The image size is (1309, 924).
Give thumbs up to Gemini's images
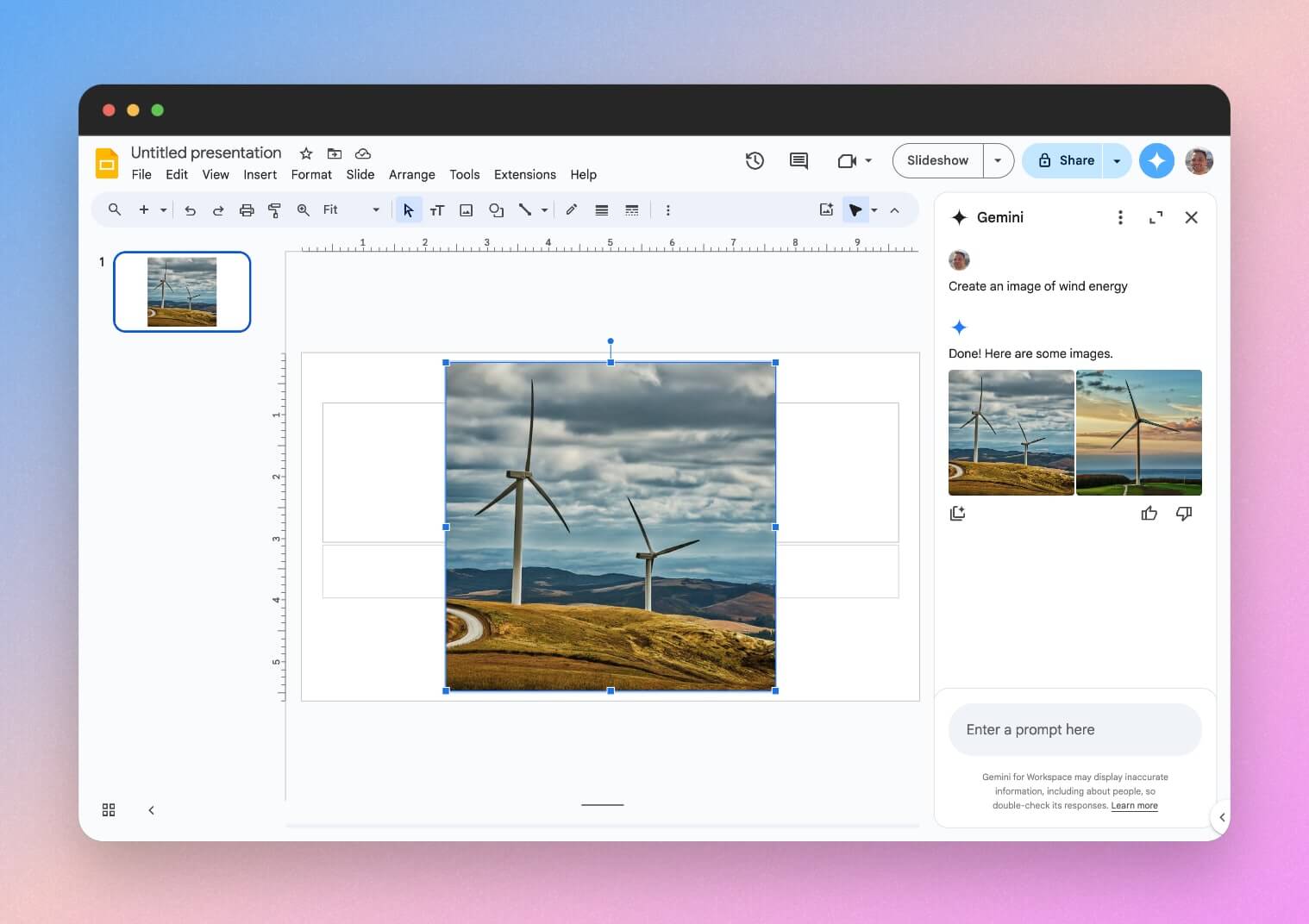click(1149, 513)
